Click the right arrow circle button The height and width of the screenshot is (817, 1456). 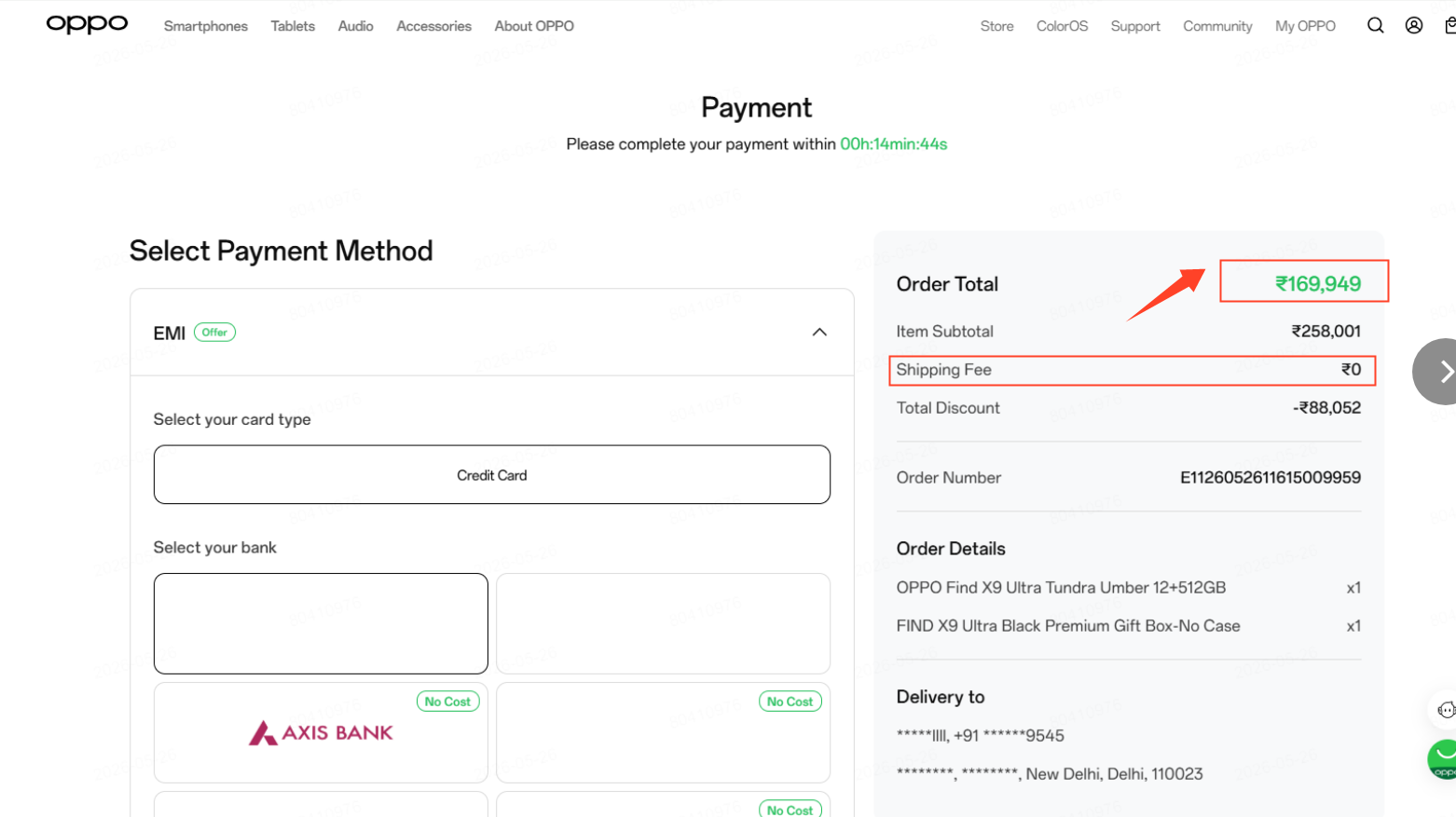click(1435, 371)
